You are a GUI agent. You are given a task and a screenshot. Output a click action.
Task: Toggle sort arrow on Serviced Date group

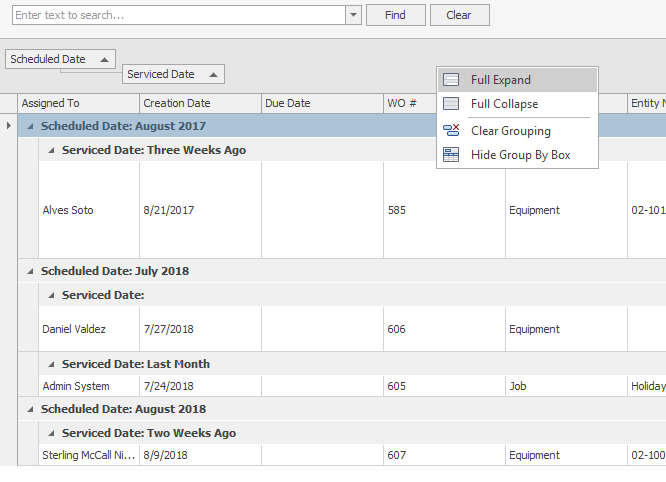[214, 75]
